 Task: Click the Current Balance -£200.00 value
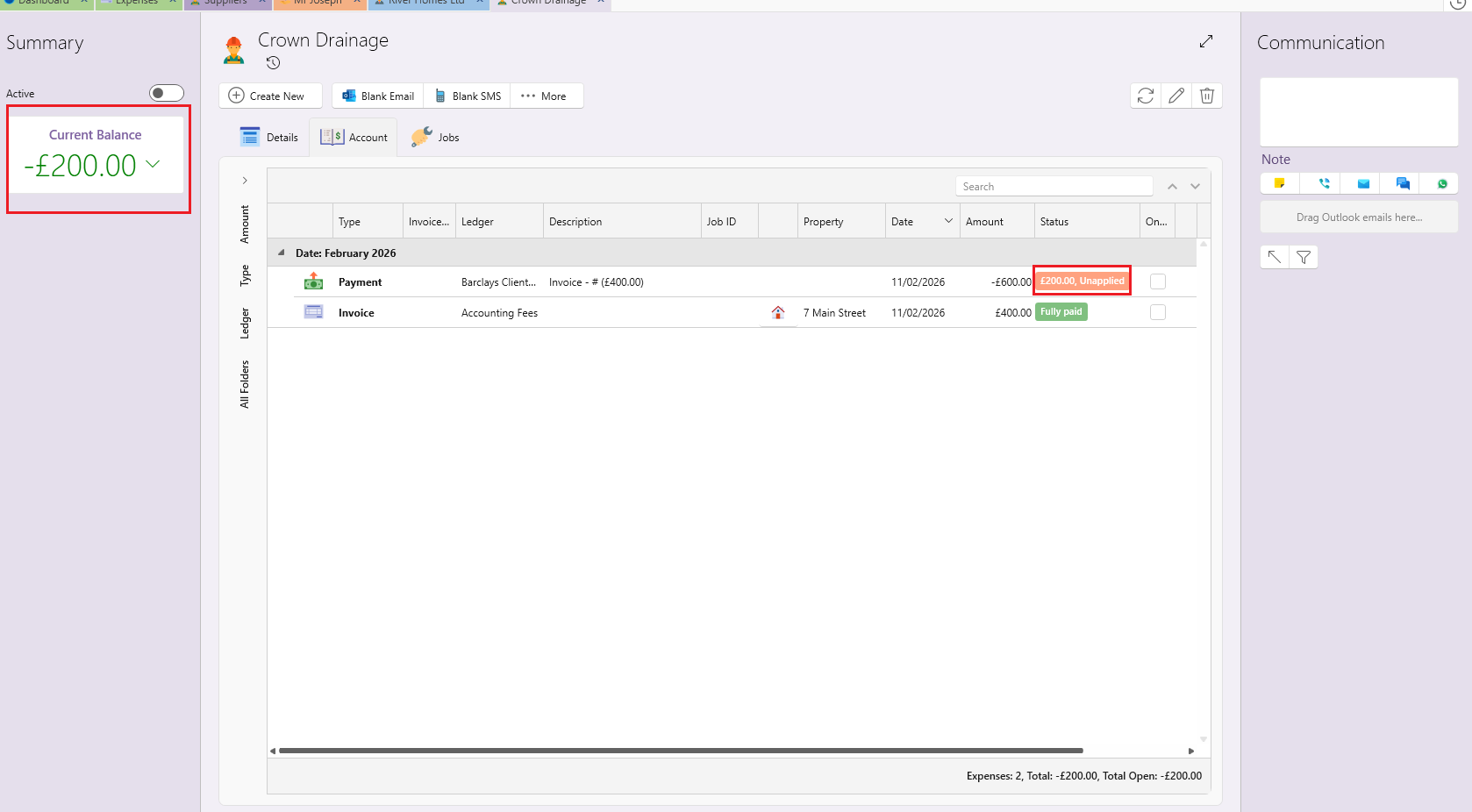pos(81,165)
